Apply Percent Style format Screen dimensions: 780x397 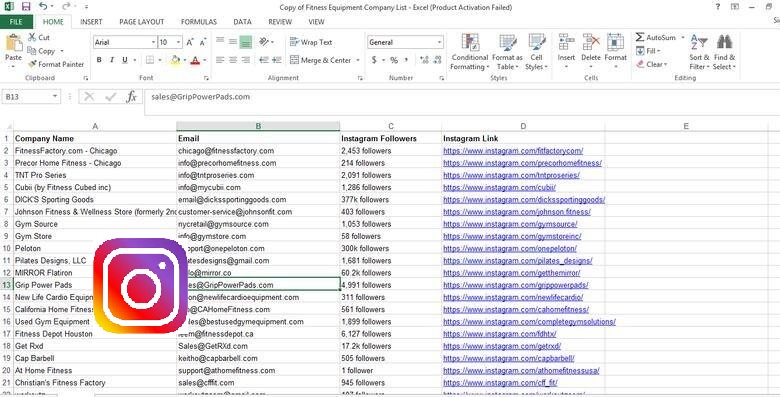pos(394,60)
